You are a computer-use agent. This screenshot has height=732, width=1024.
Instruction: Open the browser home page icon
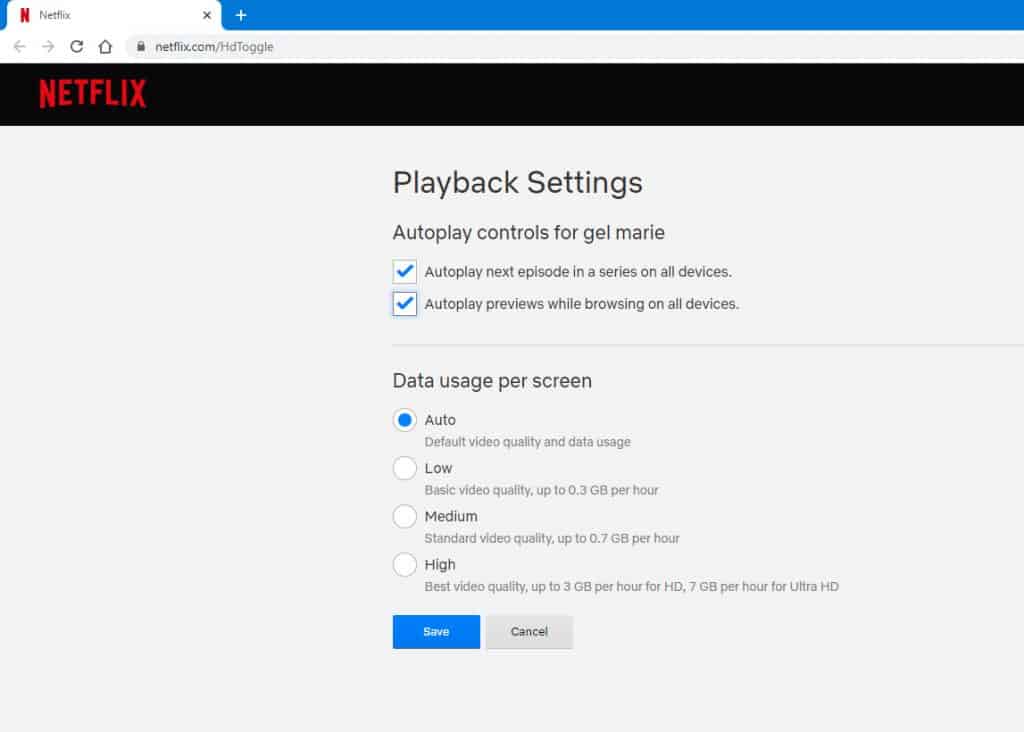(105, 45)
